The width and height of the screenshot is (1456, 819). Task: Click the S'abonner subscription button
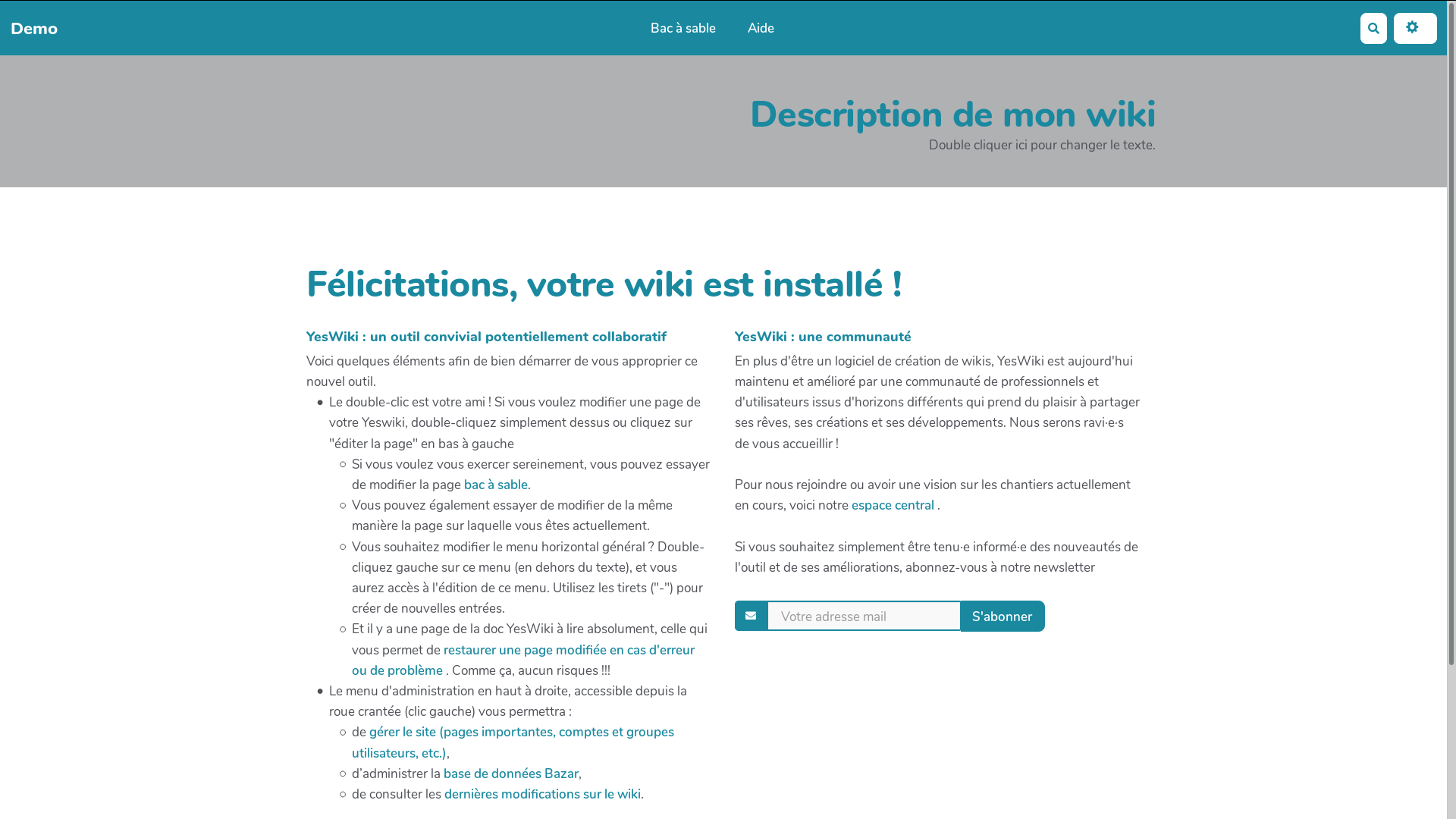[x=1001, y=615]
